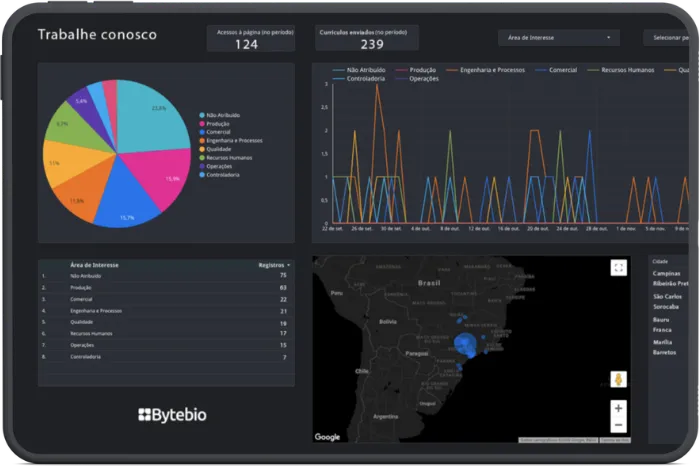Click the Brasil label on the map
The image size is (700, 466).
click(x=429, y=283)
